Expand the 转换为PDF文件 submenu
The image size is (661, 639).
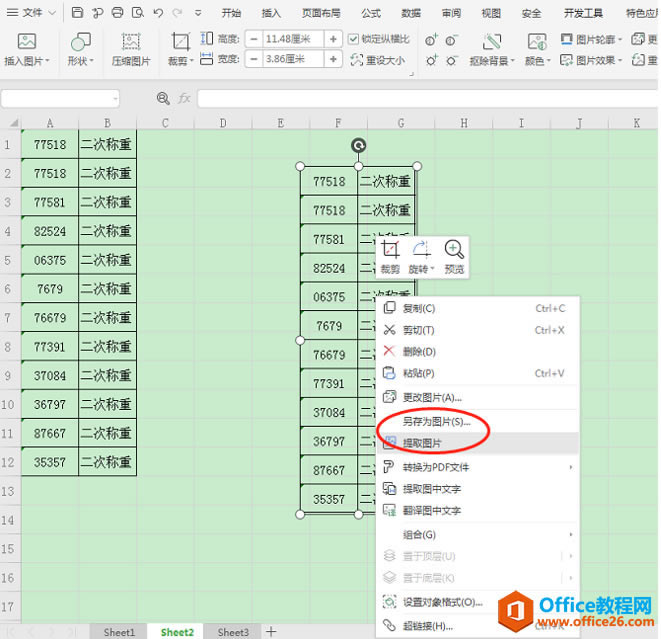(478, 467)
